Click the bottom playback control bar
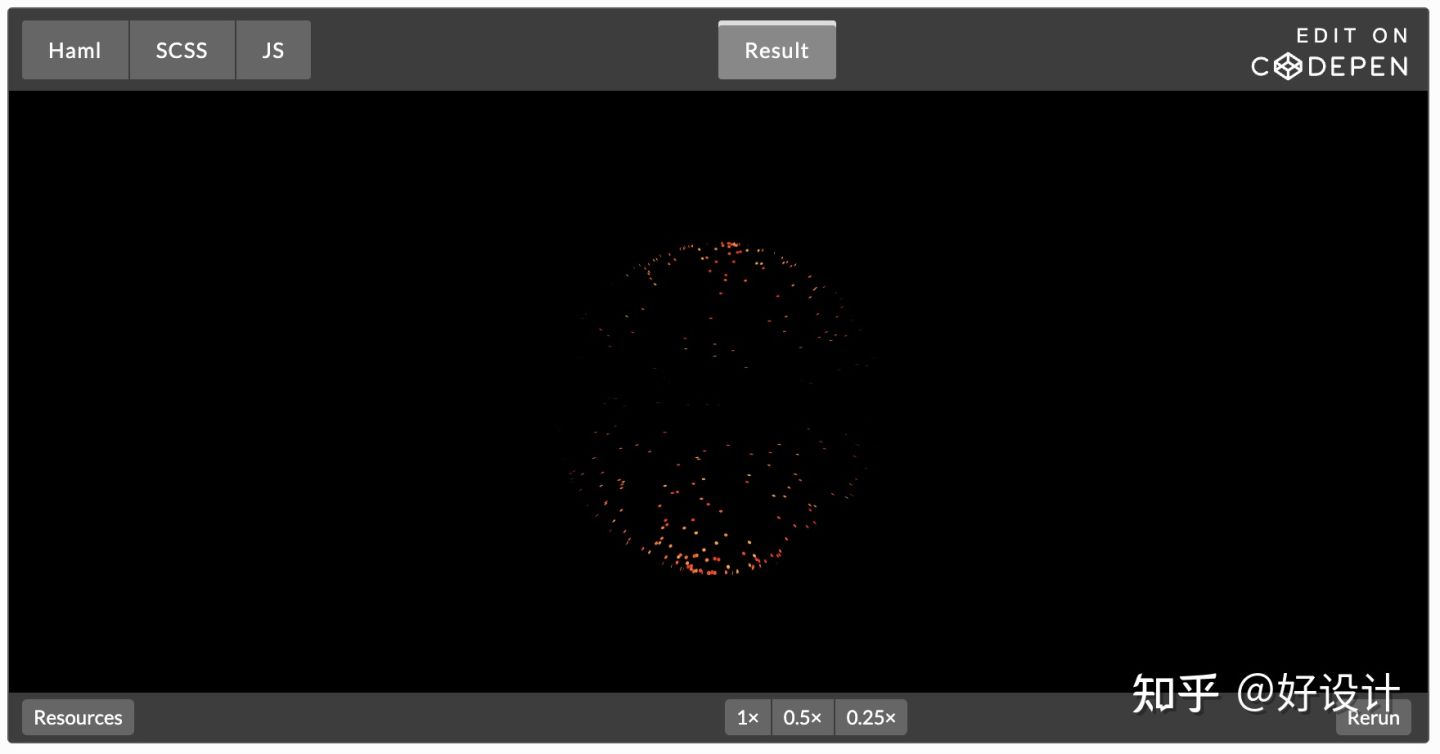 (x=450, y=717)
